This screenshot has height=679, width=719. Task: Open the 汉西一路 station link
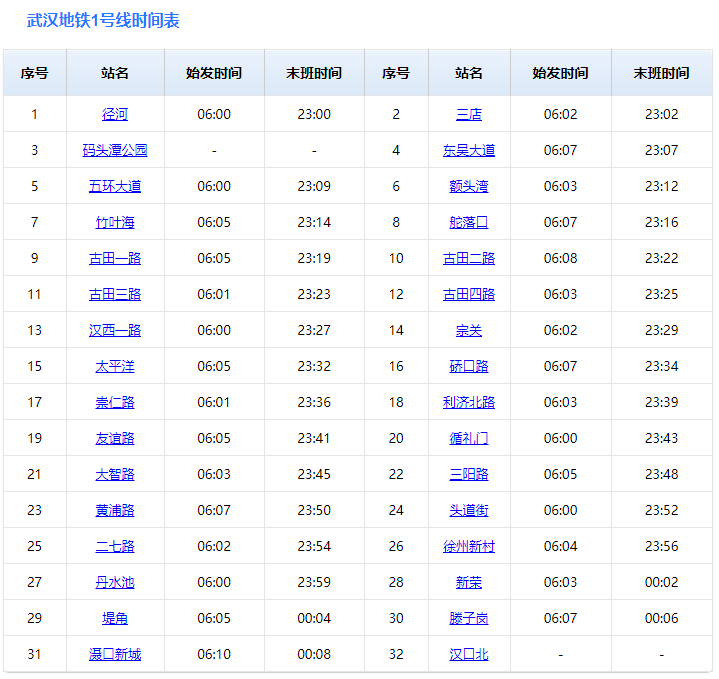point(115,330)
